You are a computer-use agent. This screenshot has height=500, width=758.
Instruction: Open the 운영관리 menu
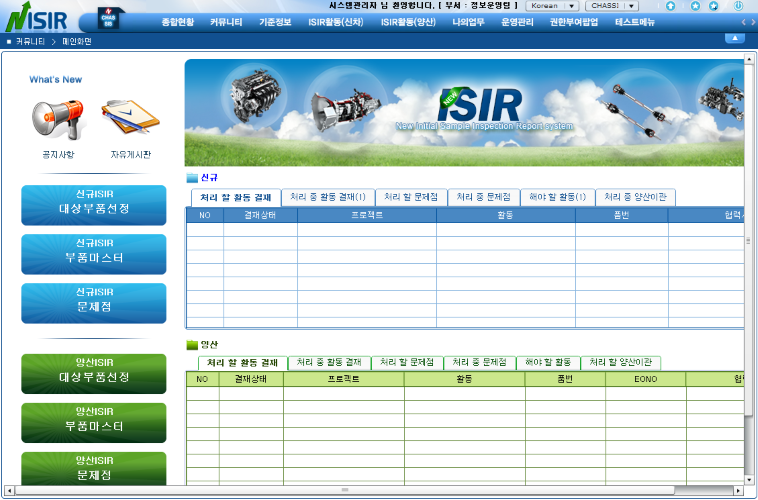(x=517, y=22)
